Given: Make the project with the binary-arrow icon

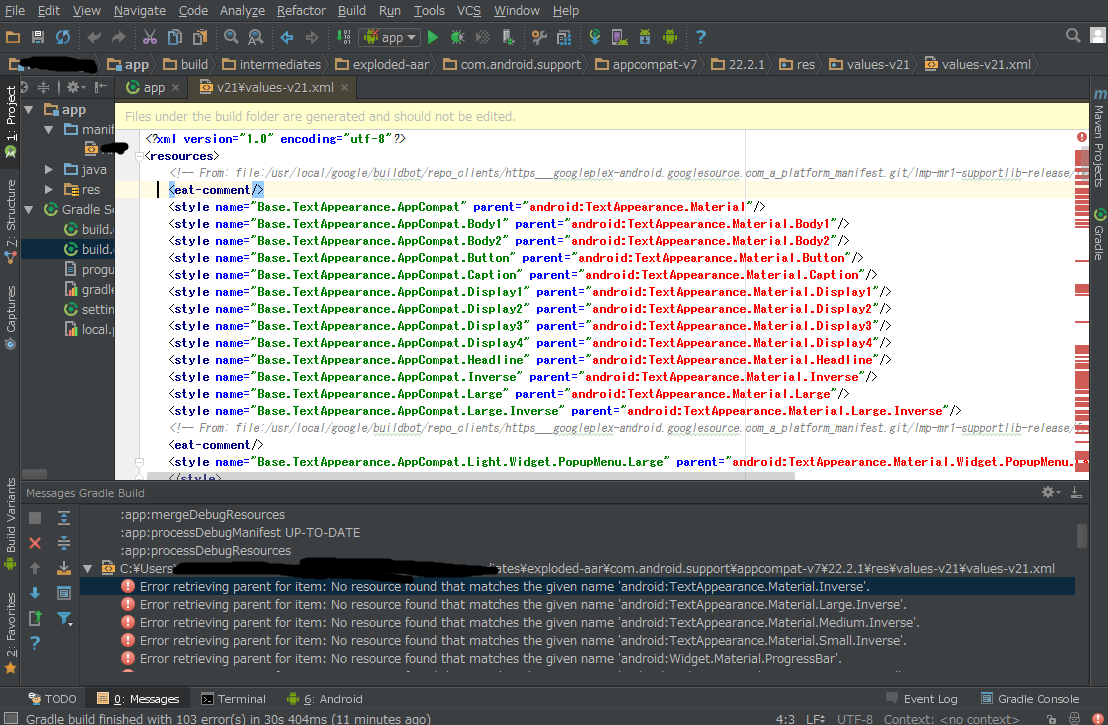Looking at the screenshot, I should [x=343, y=37].
